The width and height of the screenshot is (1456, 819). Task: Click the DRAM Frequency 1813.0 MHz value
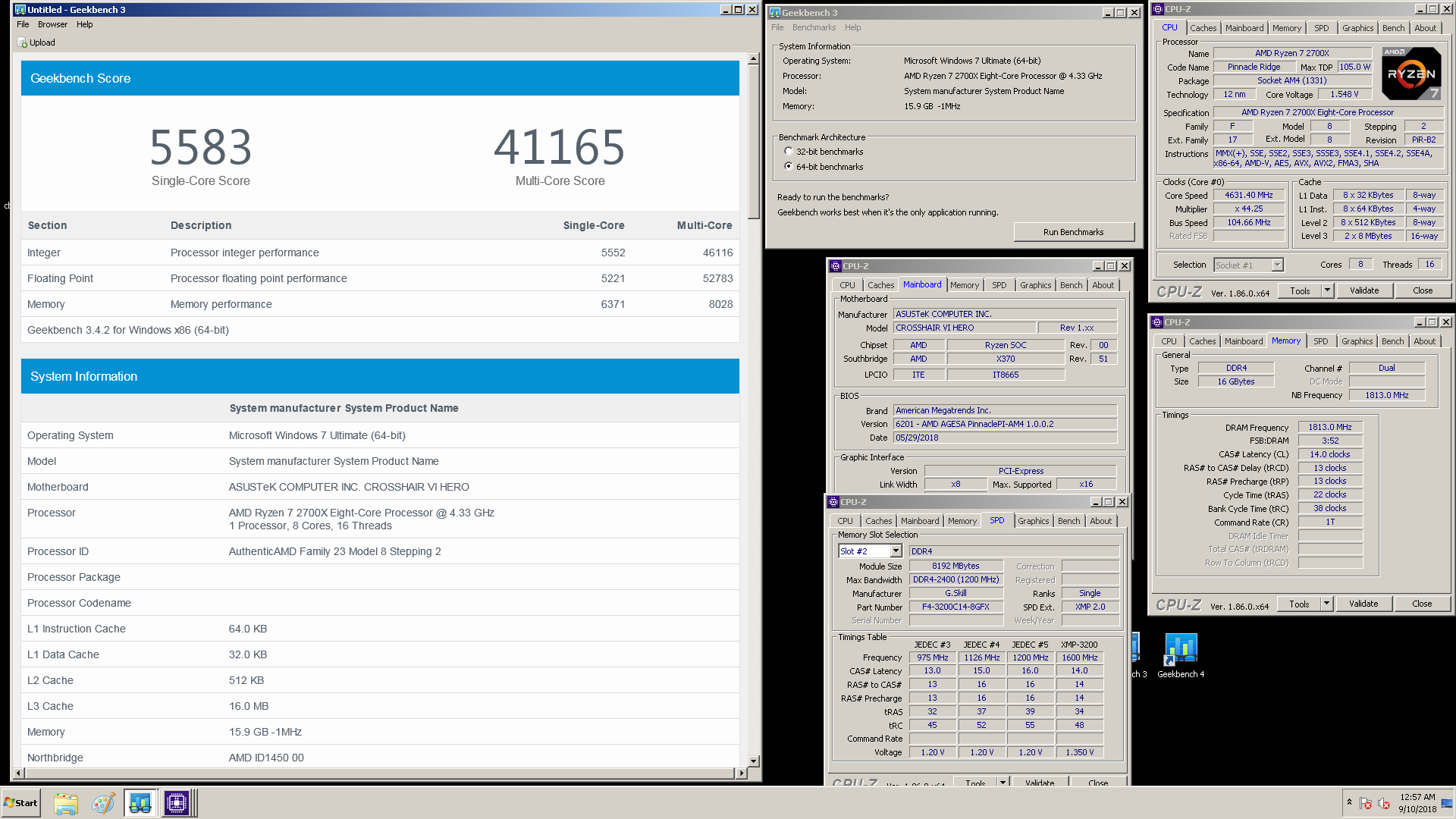[1330, 427]
